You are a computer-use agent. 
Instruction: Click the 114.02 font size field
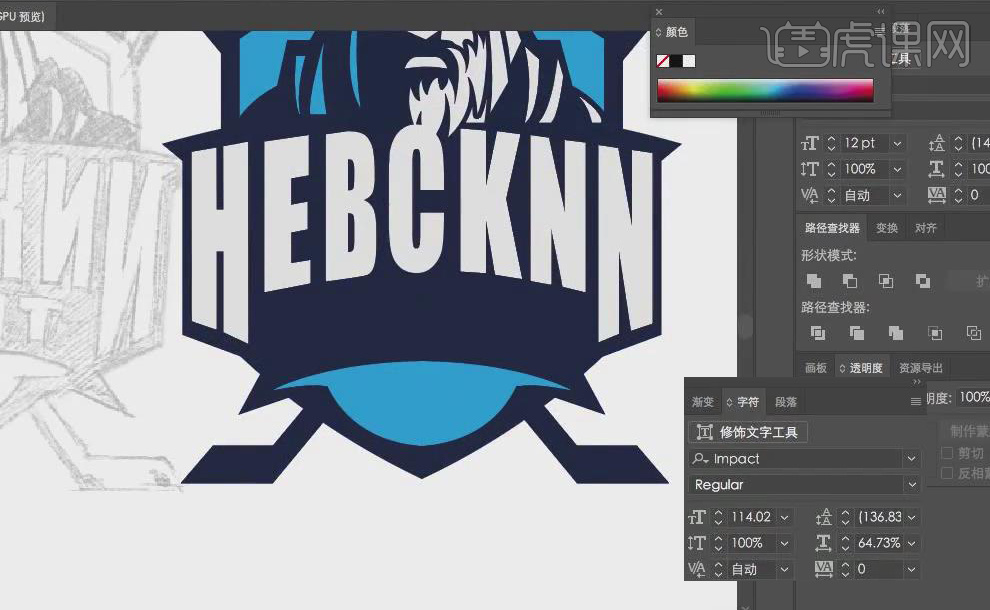pyautogui.click(x=751, y=517)
